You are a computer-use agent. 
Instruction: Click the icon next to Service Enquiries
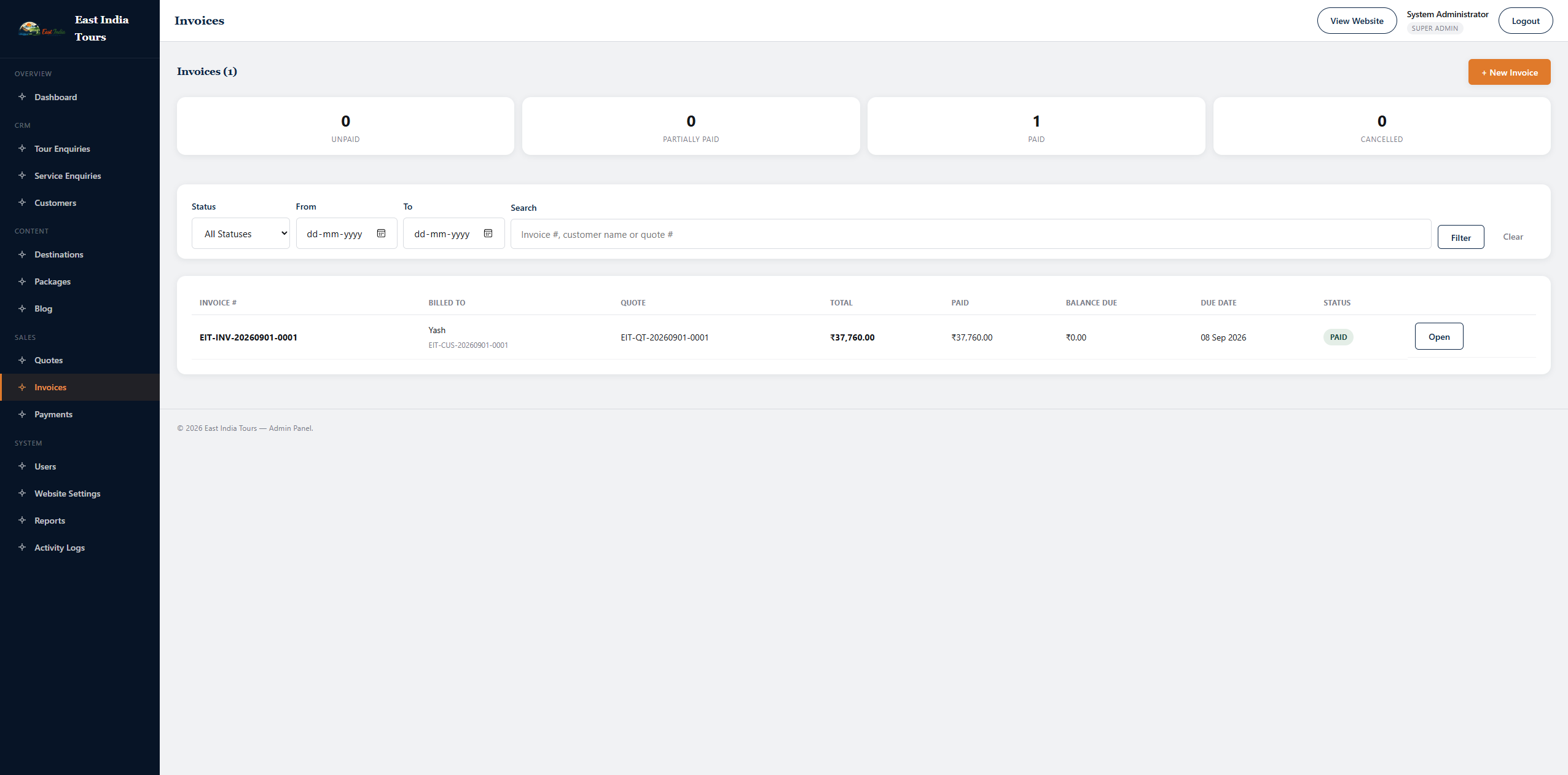(x=22, y=175)
